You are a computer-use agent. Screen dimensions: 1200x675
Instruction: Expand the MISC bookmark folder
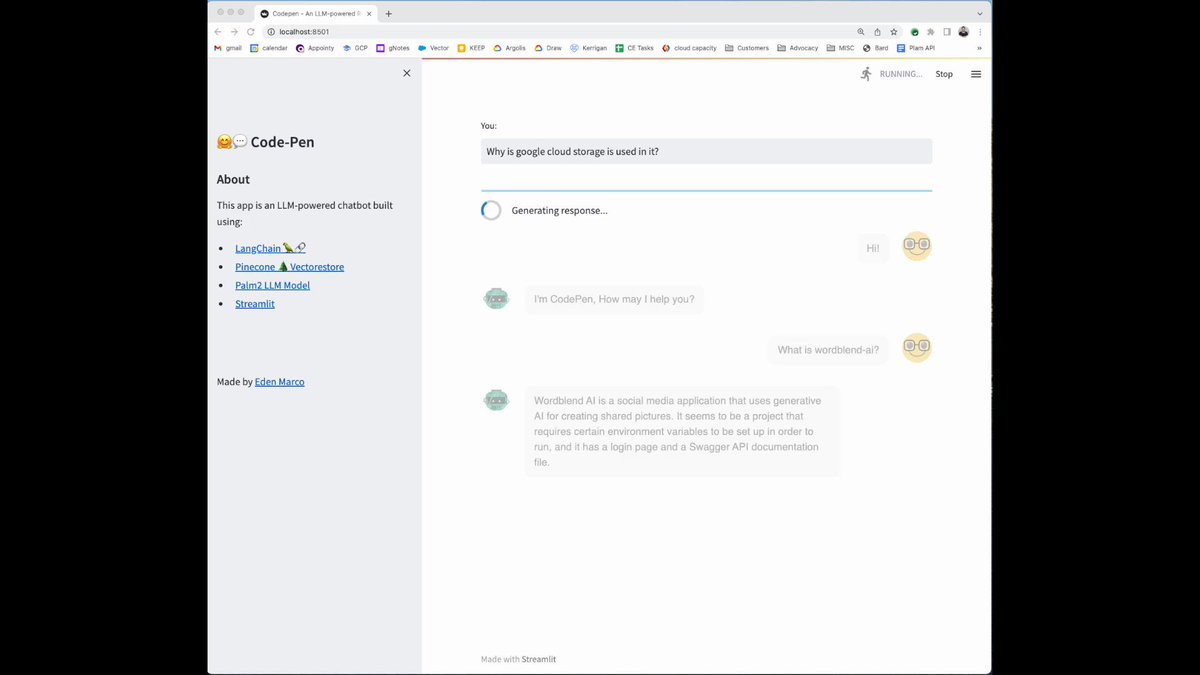[840, 48]
